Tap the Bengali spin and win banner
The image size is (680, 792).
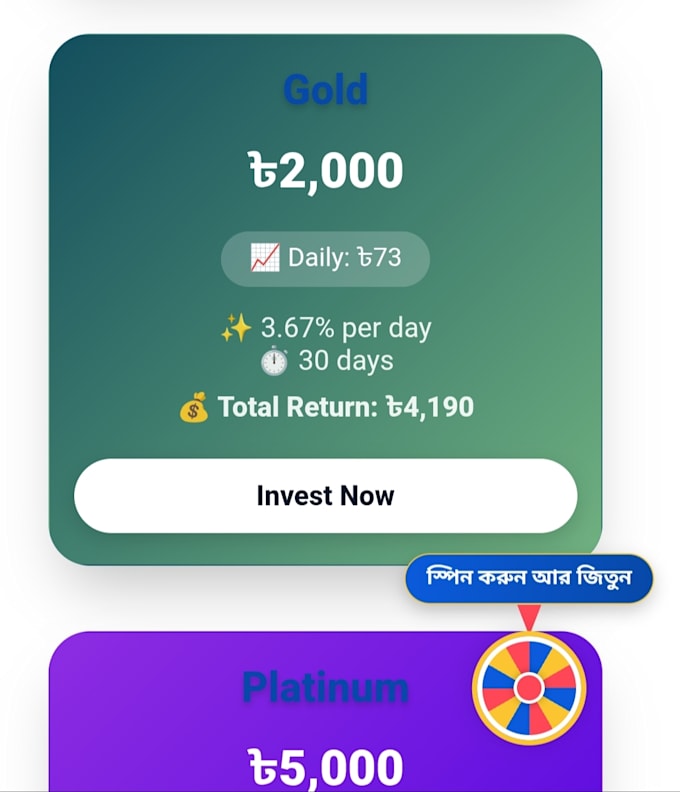pyautogui.click(x=529, y=578)
